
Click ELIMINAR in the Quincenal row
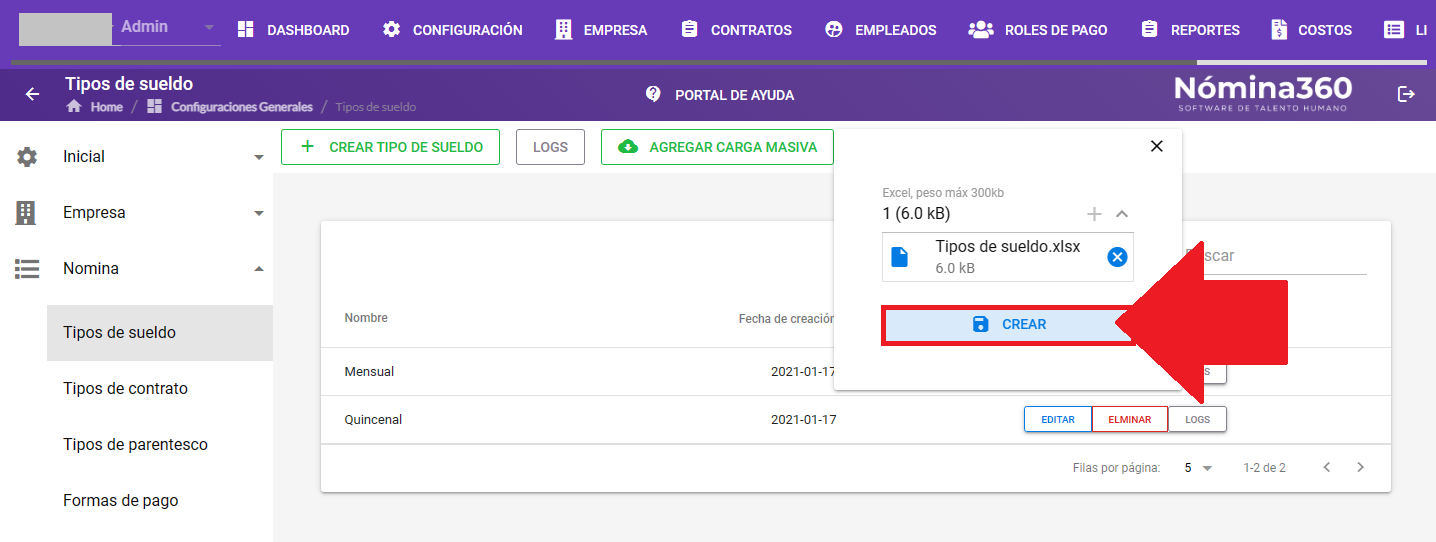coord(1129,420)
